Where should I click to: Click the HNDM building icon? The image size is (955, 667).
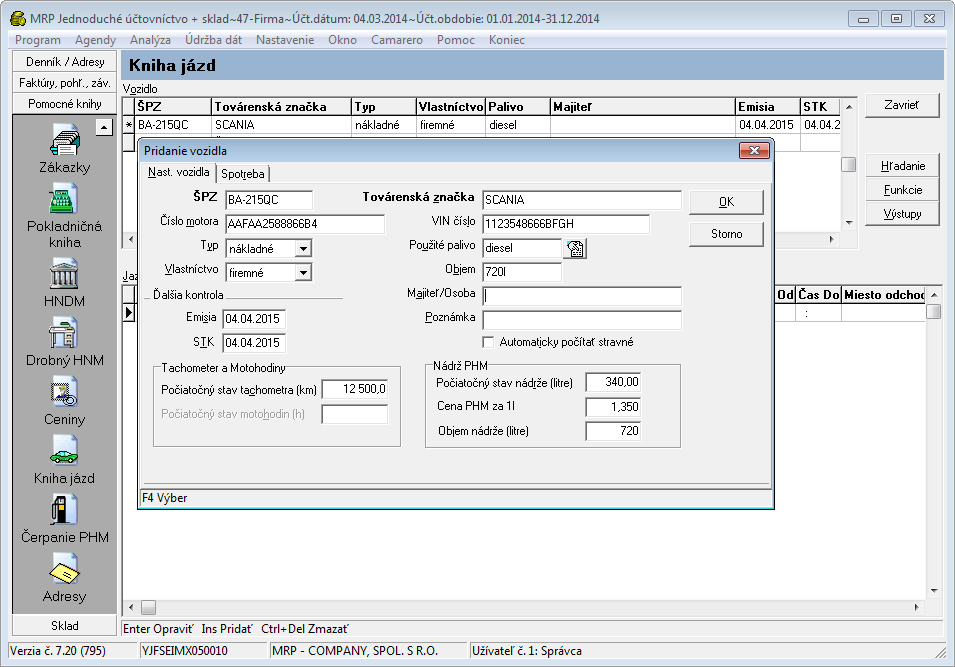click(65, 272)
